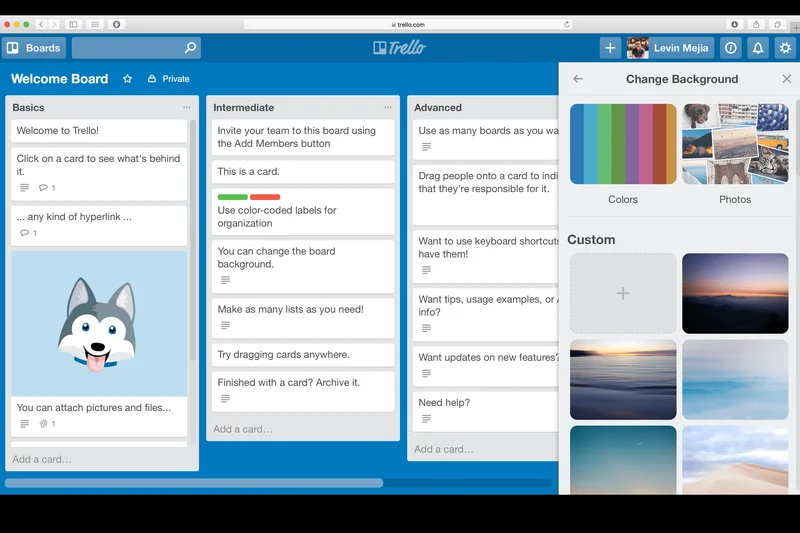This screenshot has width=800, height=533.
Task: Star the Welcome Board
Action: point(128,79)
